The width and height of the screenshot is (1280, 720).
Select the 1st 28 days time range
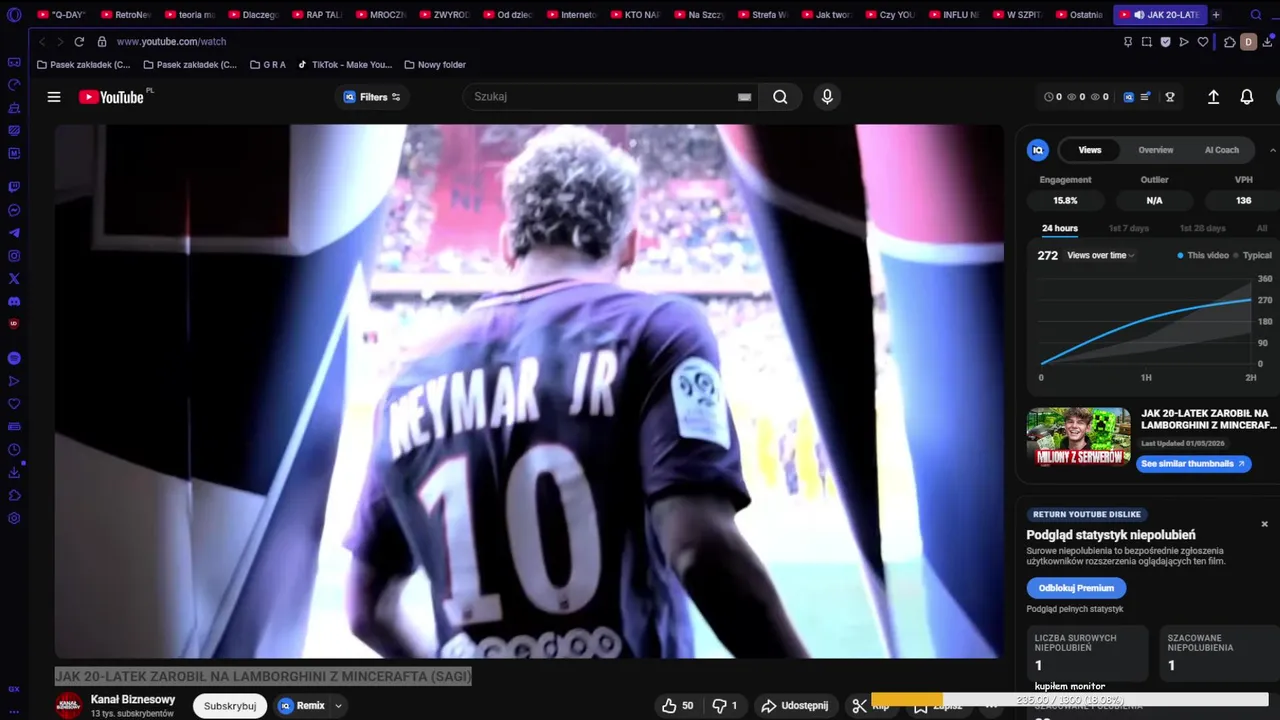click(x=1202, y=228)
